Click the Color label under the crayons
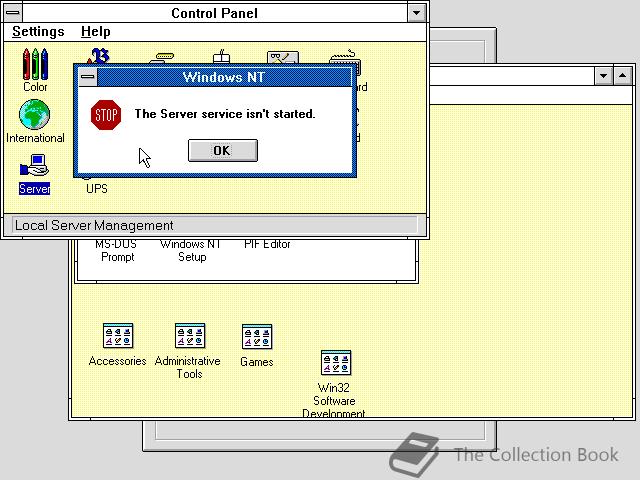Screen dimensions: 640x480 pos(35,87)
